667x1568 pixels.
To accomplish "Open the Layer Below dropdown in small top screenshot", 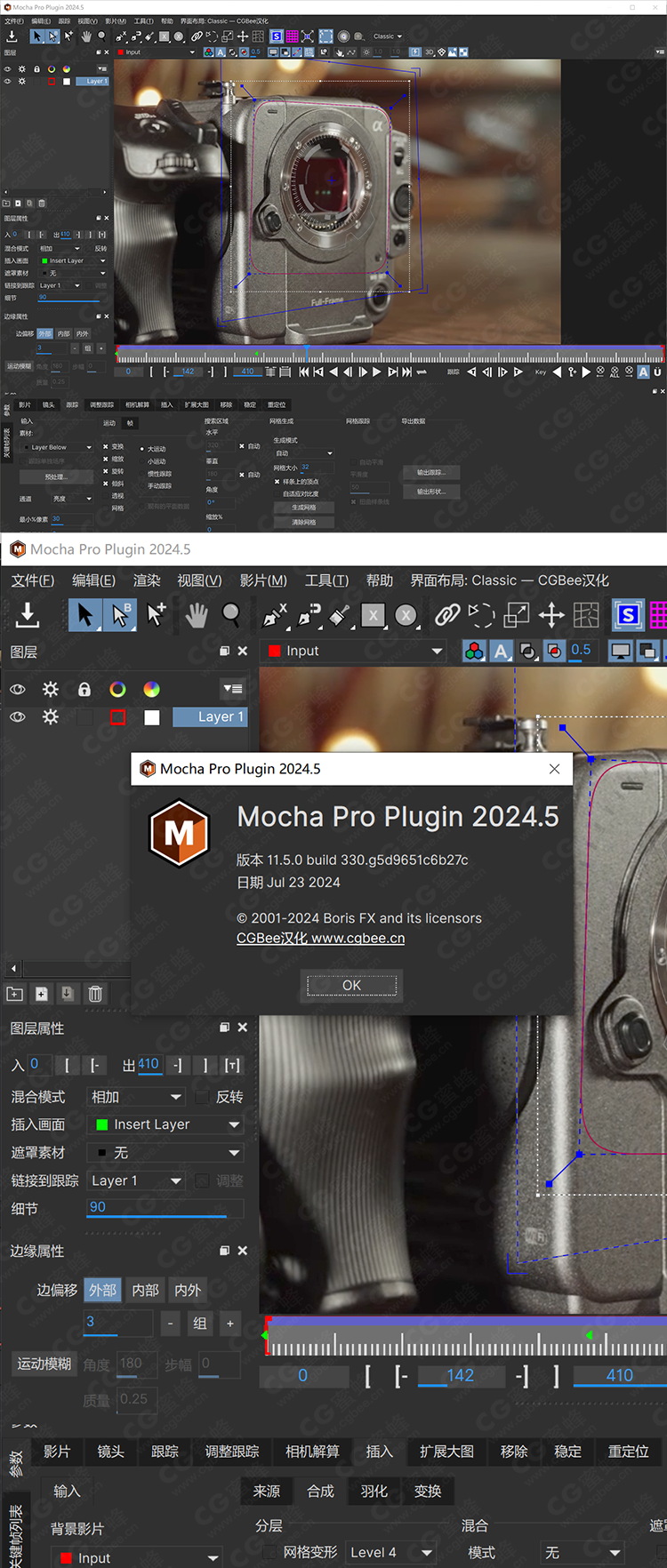I will pos(56,447).
